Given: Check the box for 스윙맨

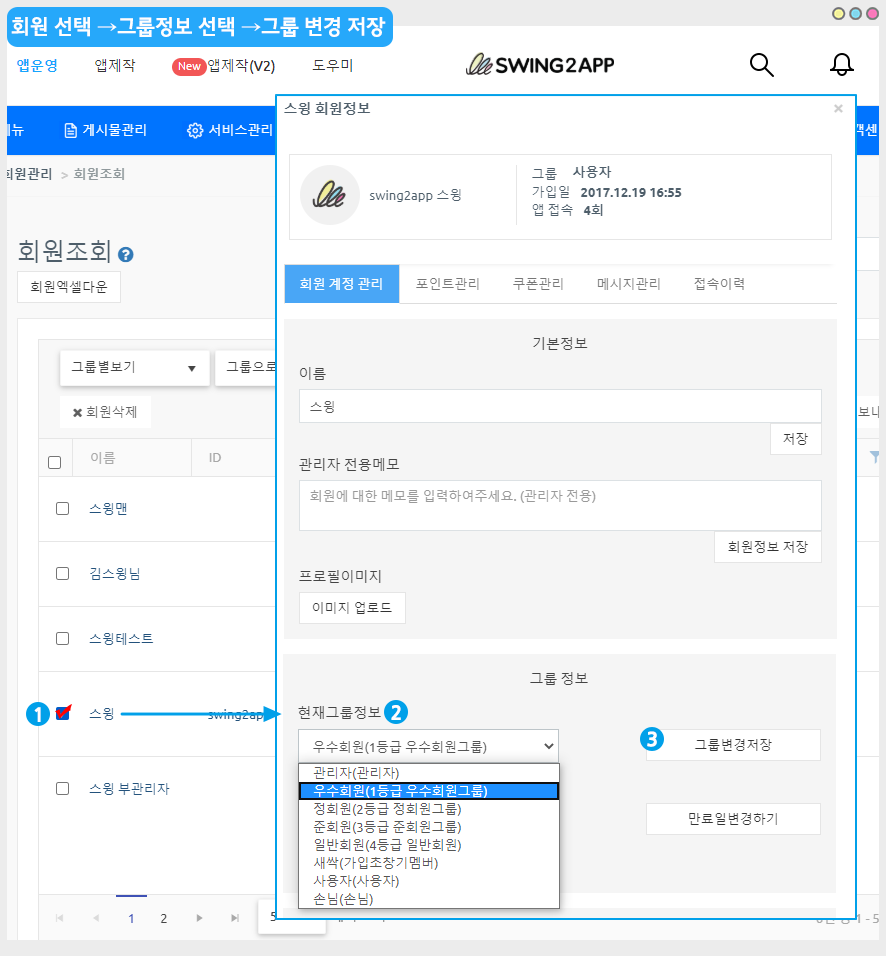Looking at the screenshot, I should click(x=62, y=508).
